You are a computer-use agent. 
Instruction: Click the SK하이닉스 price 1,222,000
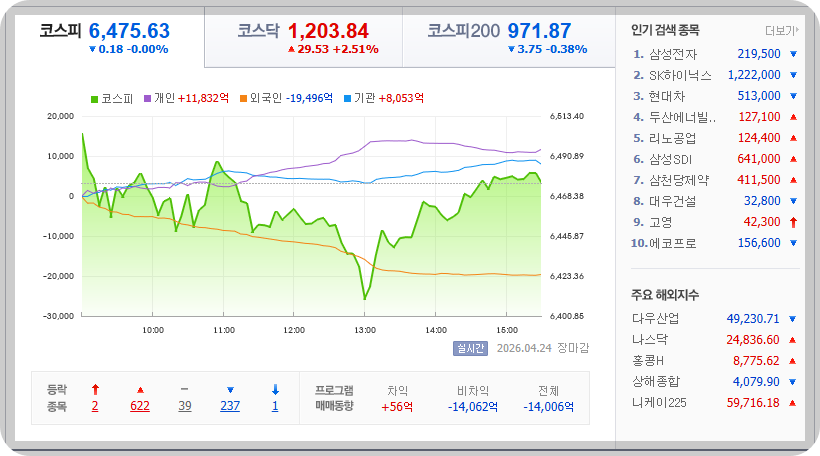754,75
